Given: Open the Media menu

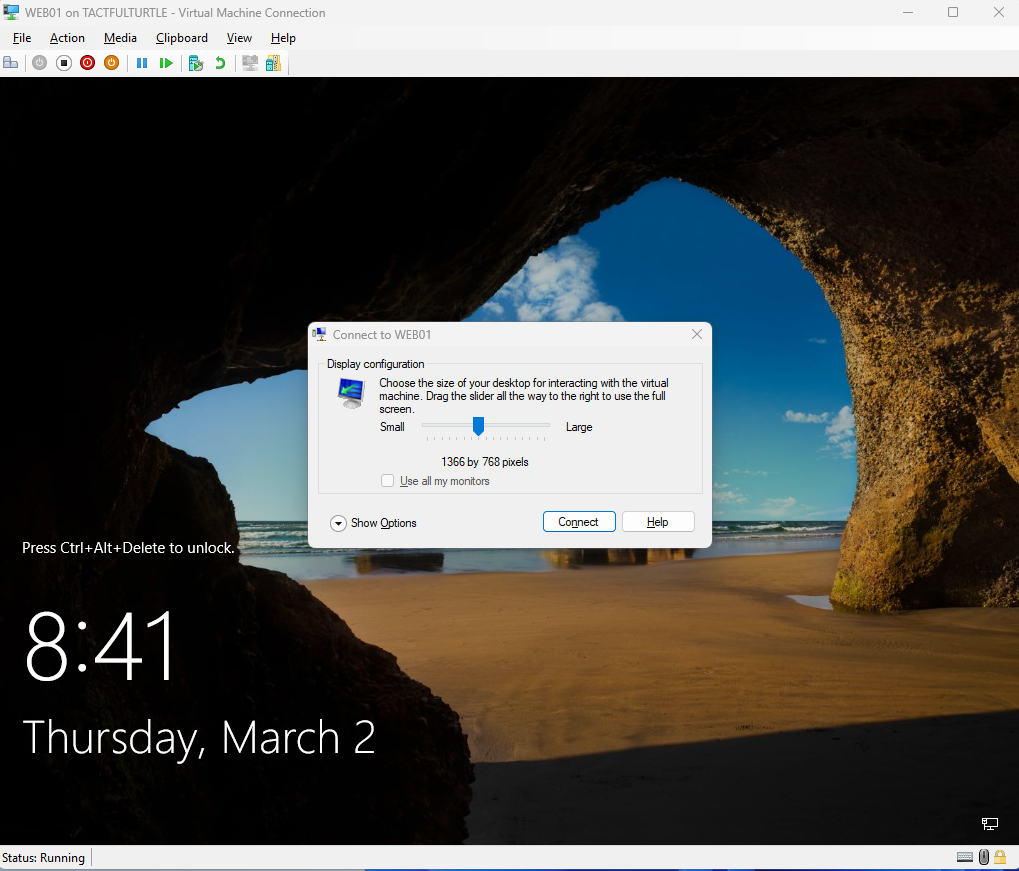Looking at the screenshot, I should click(120, 38).
